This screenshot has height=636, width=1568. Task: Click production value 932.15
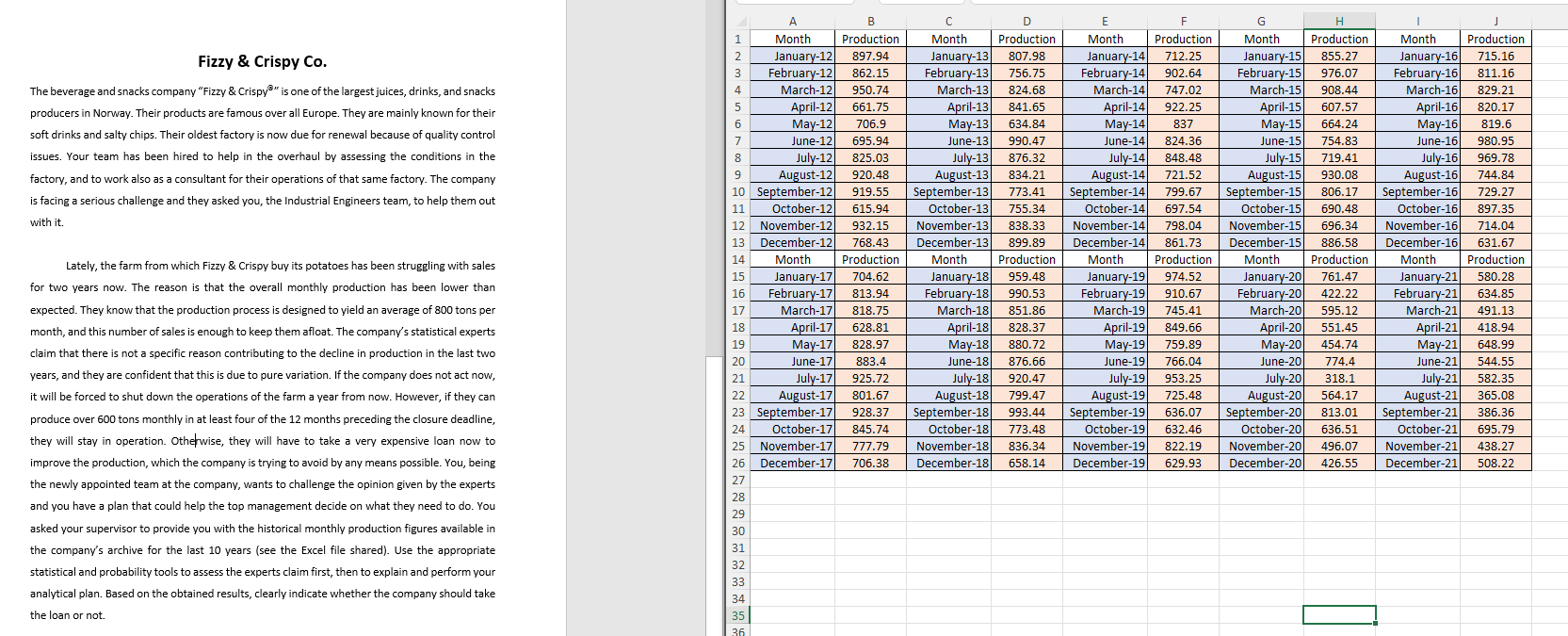pos(870,225)
